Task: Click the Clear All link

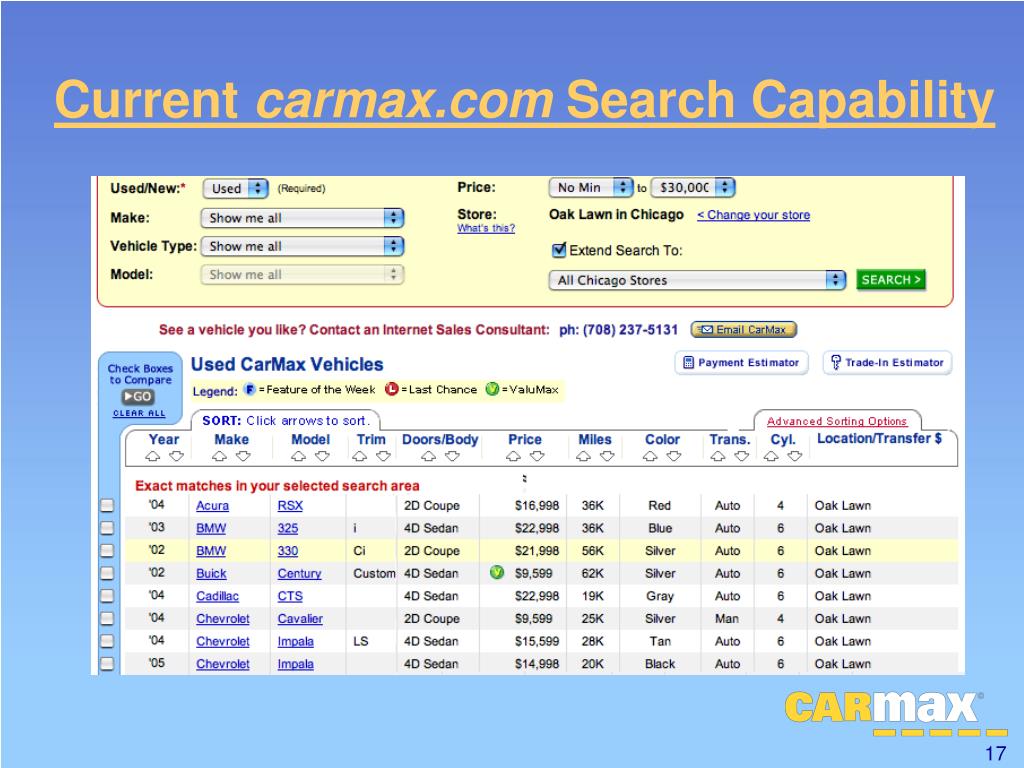Action: (x=139, y=413)
